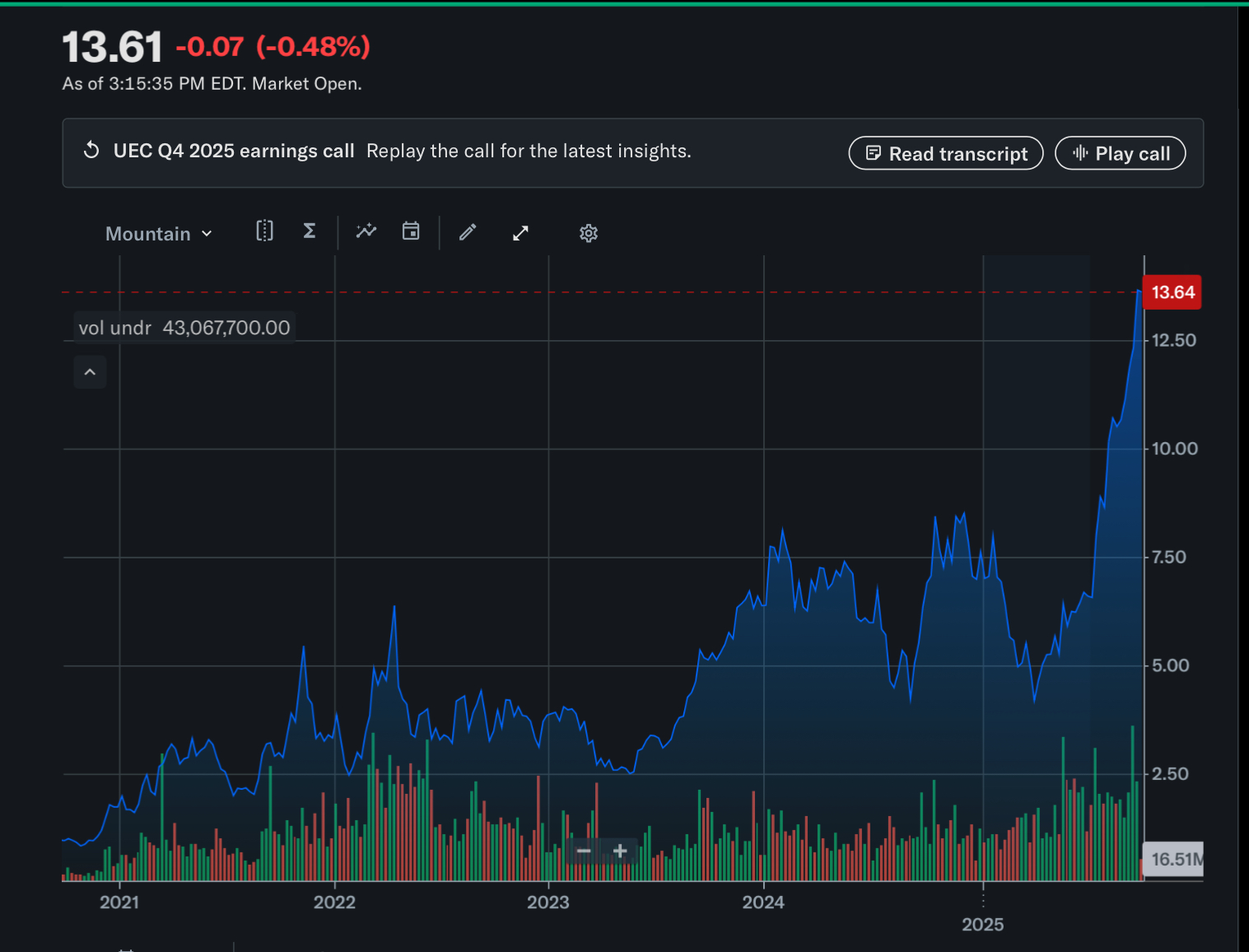This screenshot has width=1249, height=952.
Task: Click the 12.50 price axis label
Action: [1173, 340]
